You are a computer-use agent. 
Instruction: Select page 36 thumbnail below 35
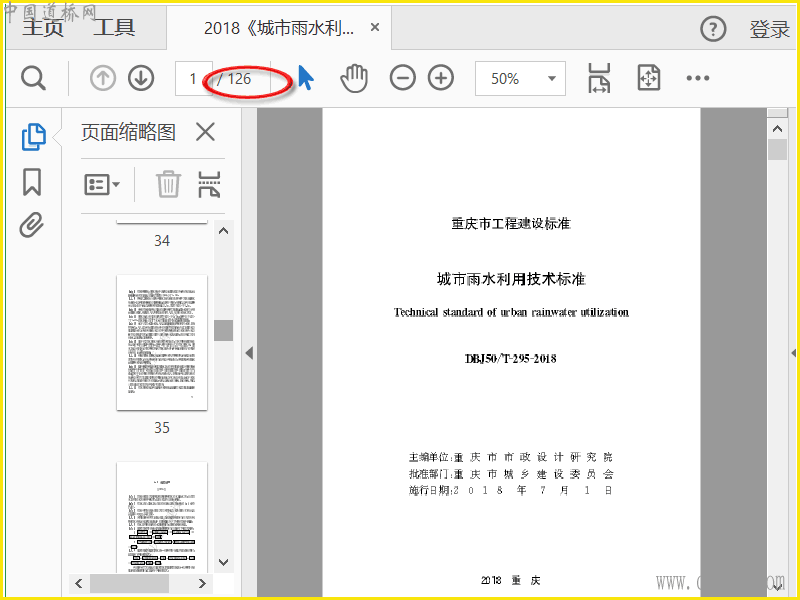coord(162,517)
